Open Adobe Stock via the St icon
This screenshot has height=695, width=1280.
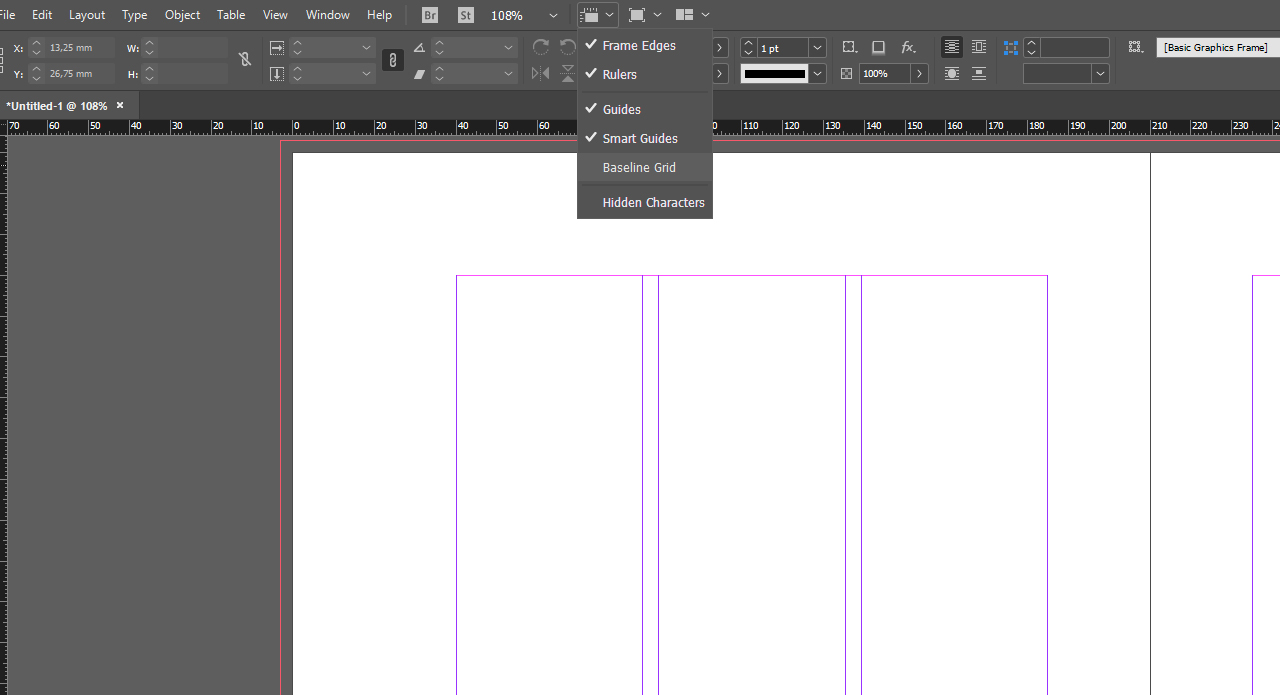[465, 15]
